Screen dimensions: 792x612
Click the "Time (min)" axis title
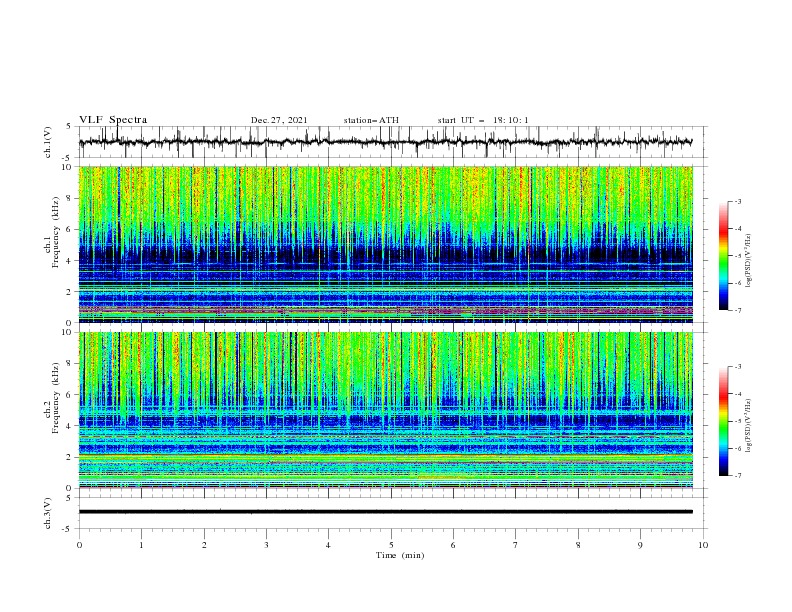click(400, 555)
